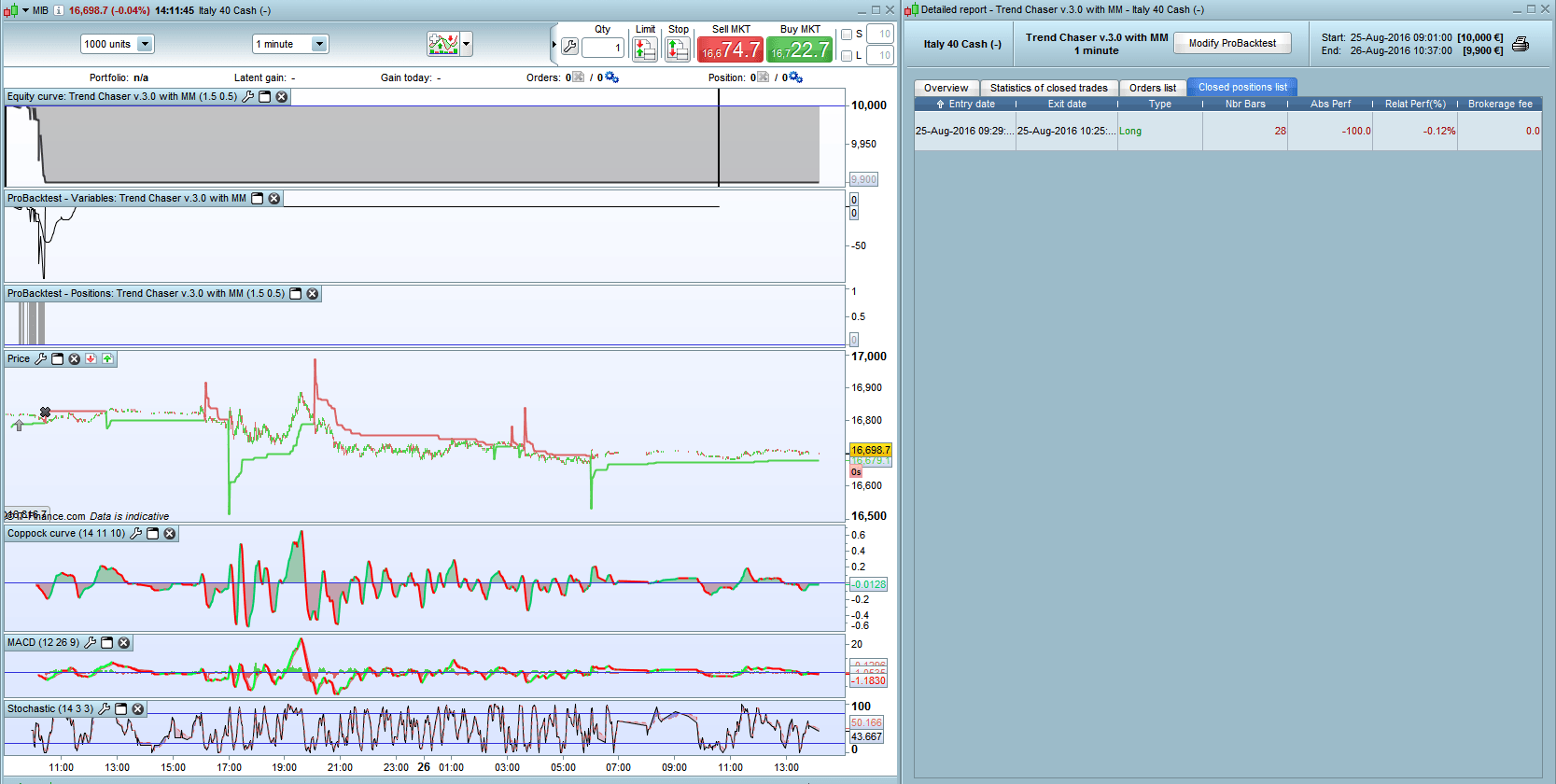Open the Stop order tool

coord(678,49)
